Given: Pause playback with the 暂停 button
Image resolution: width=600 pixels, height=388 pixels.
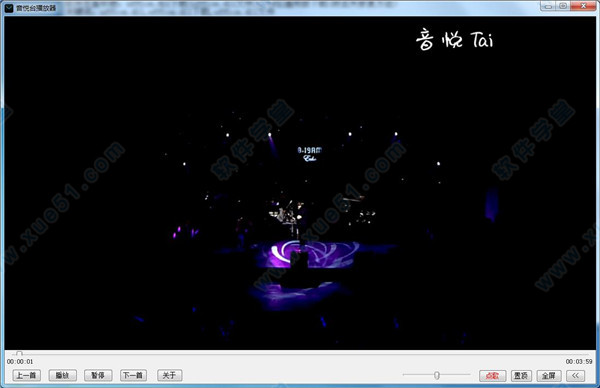Looking at the screenshot, I should 98,375.
